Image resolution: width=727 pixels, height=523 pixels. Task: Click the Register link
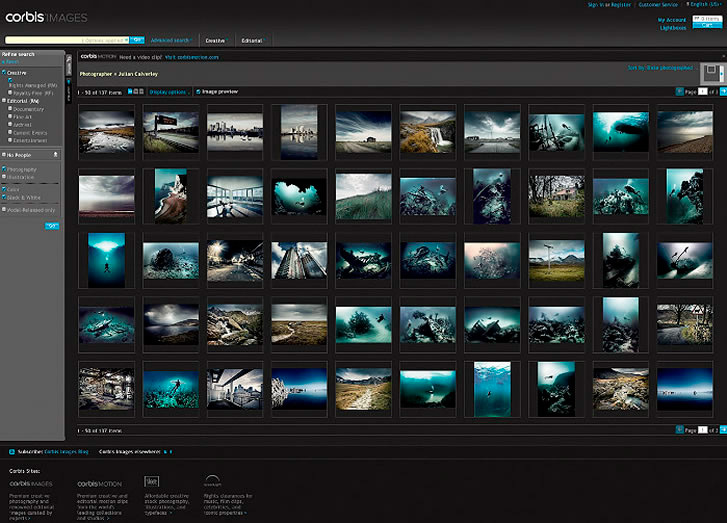(620, 5)
